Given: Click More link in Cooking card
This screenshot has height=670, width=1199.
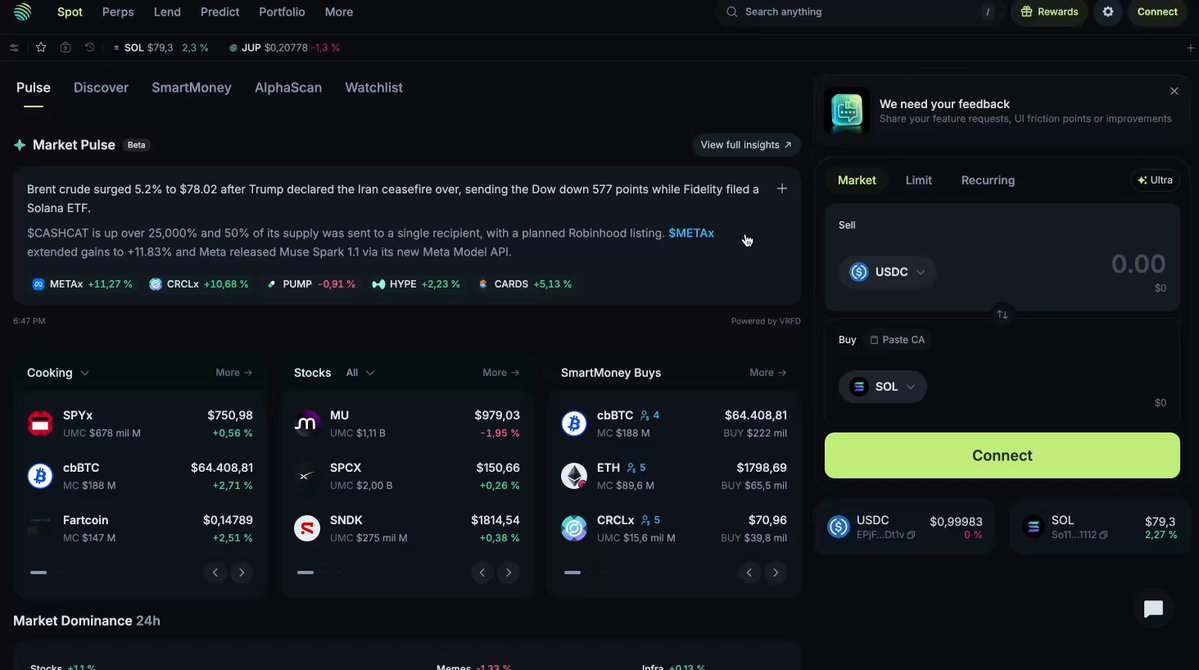Looking at the screenshot, I should tap(234, 372).
